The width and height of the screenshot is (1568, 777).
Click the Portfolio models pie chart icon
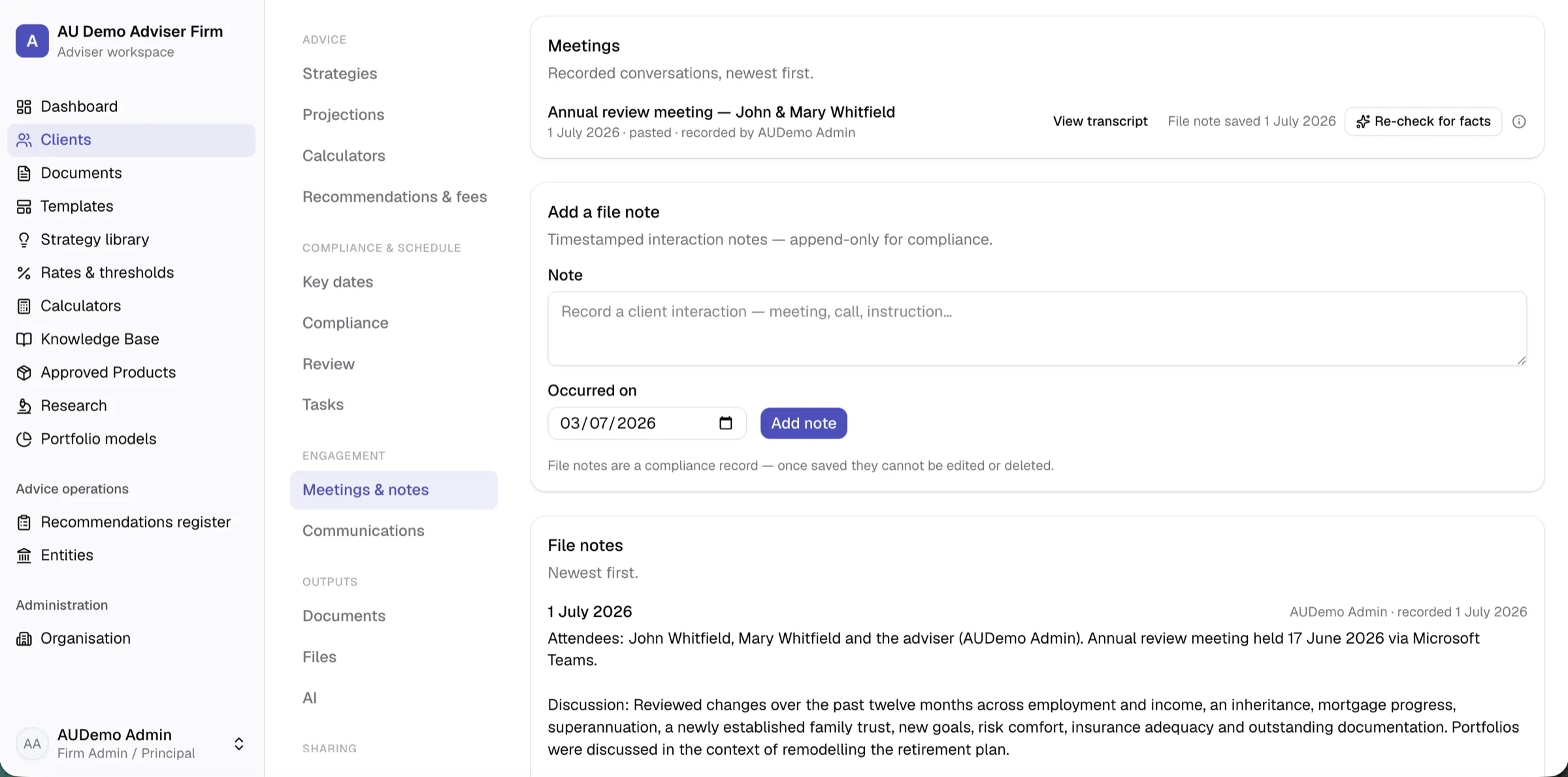coord(24,439)
